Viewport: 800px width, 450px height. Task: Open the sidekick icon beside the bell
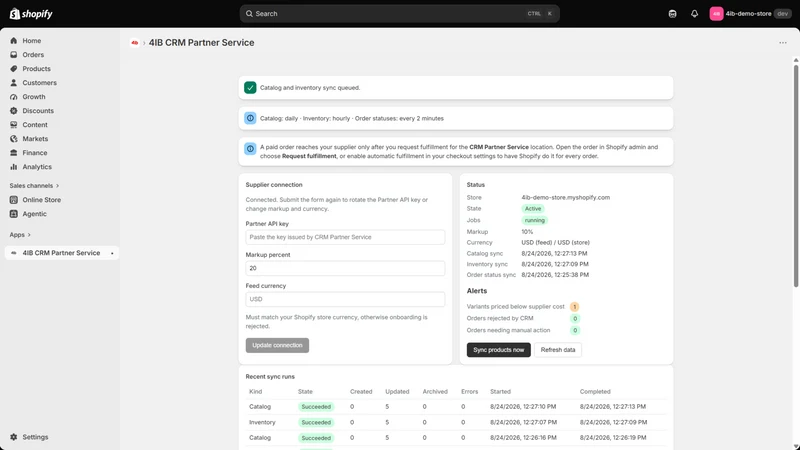672,14
